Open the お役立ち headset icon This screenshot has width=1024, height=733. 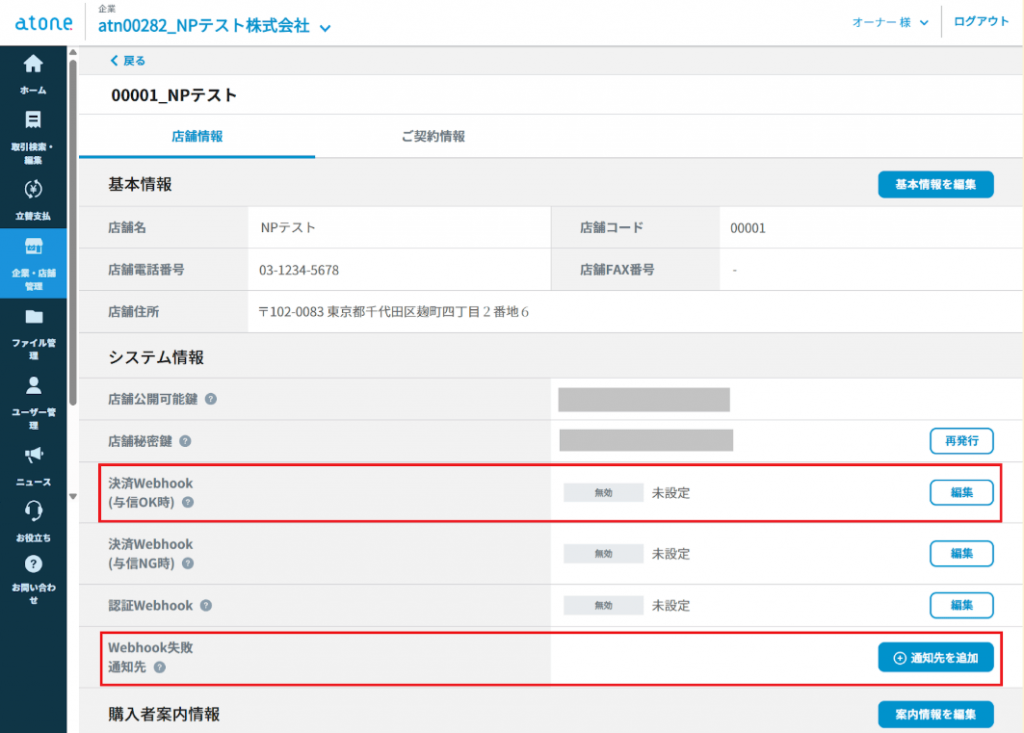(x=33, y=512)
